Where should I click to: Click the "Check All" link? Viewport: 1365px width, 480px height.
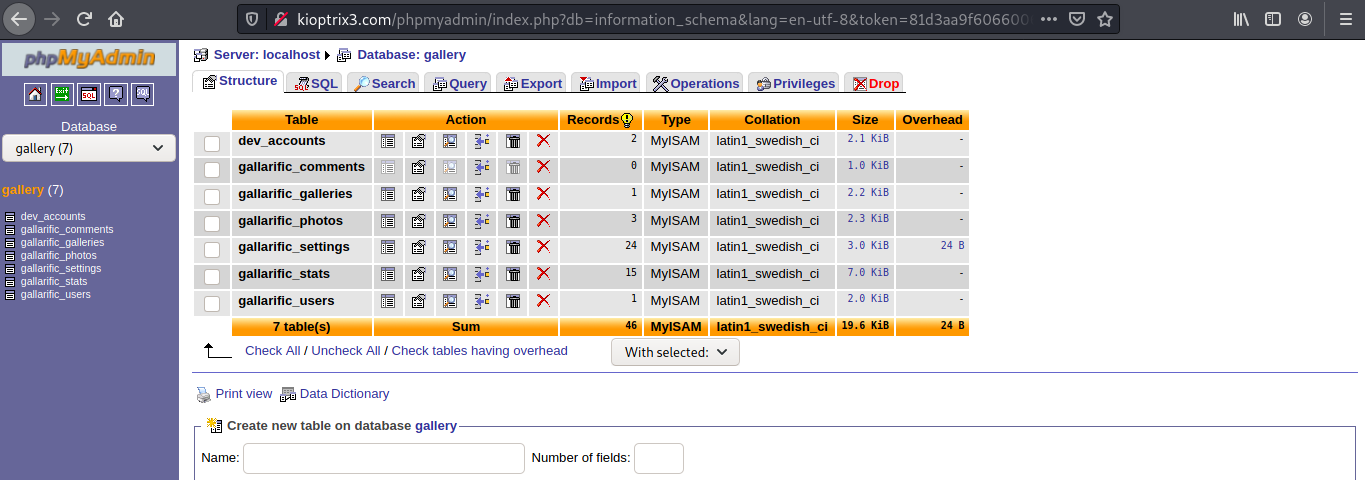(x=272, y=351)
